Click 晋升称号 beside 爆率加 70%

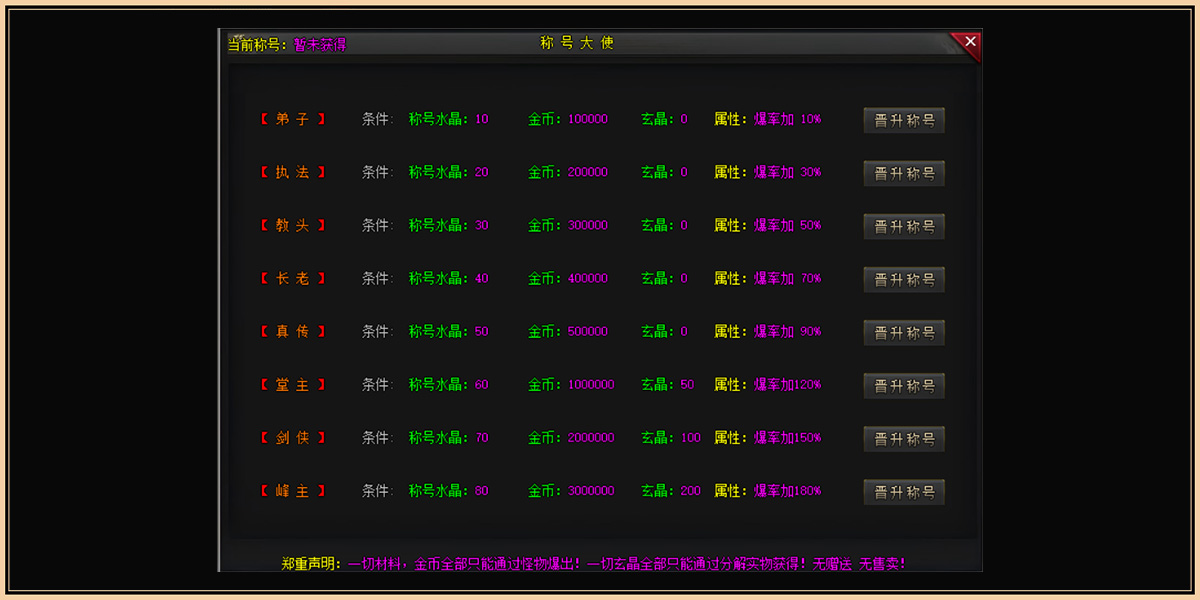tap(904, 280)
